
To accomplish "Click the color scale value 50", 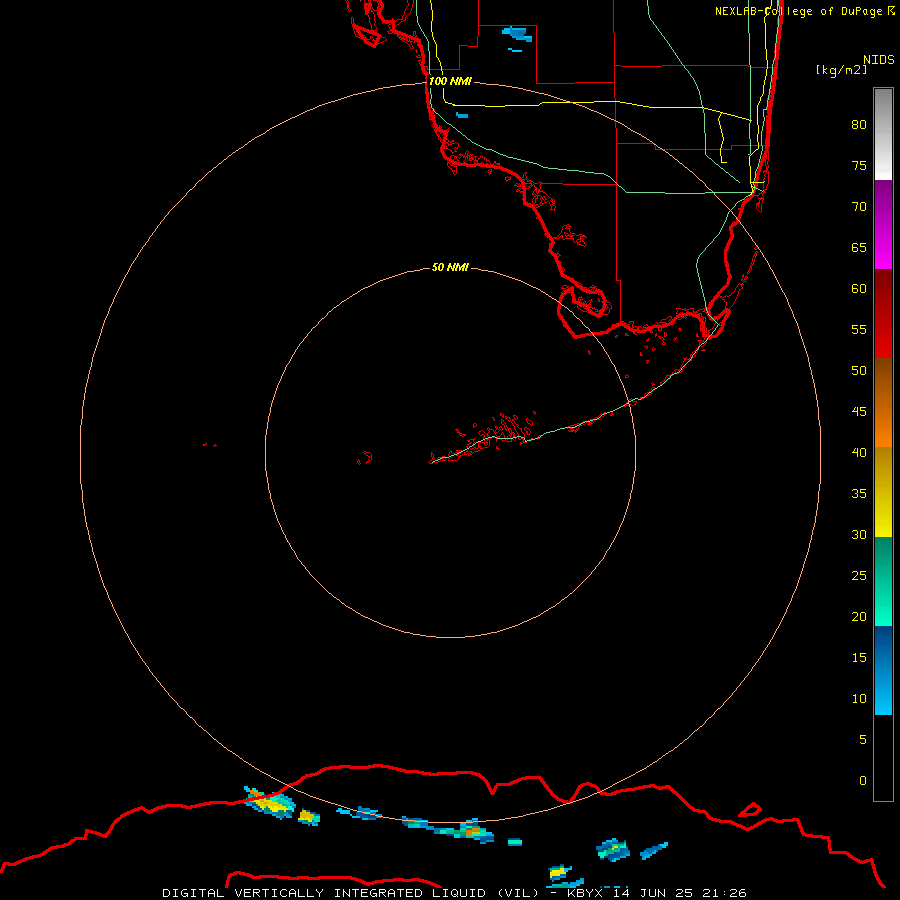I will [859, 370].
